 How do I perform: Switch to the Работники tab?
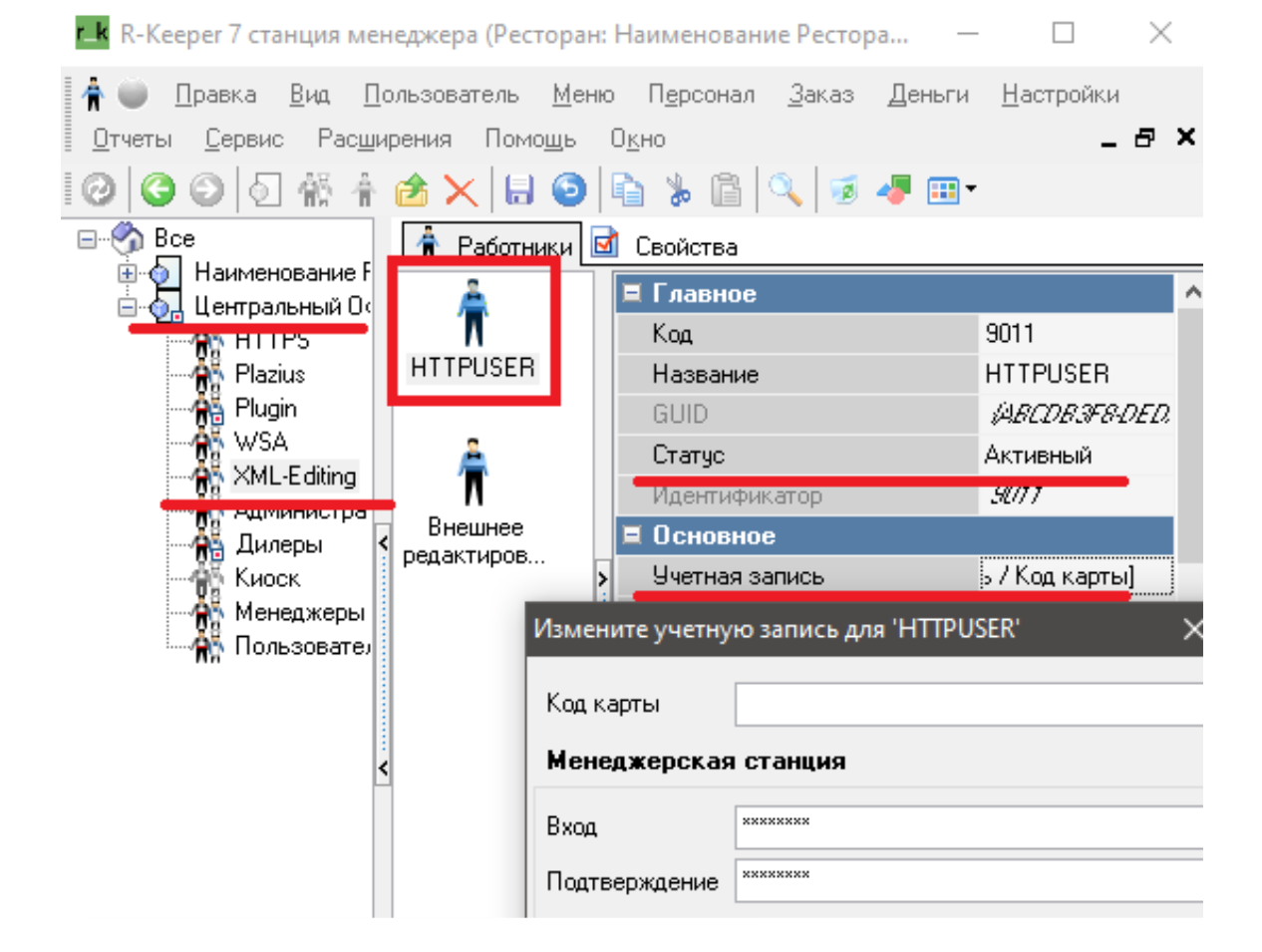point(493,244)
